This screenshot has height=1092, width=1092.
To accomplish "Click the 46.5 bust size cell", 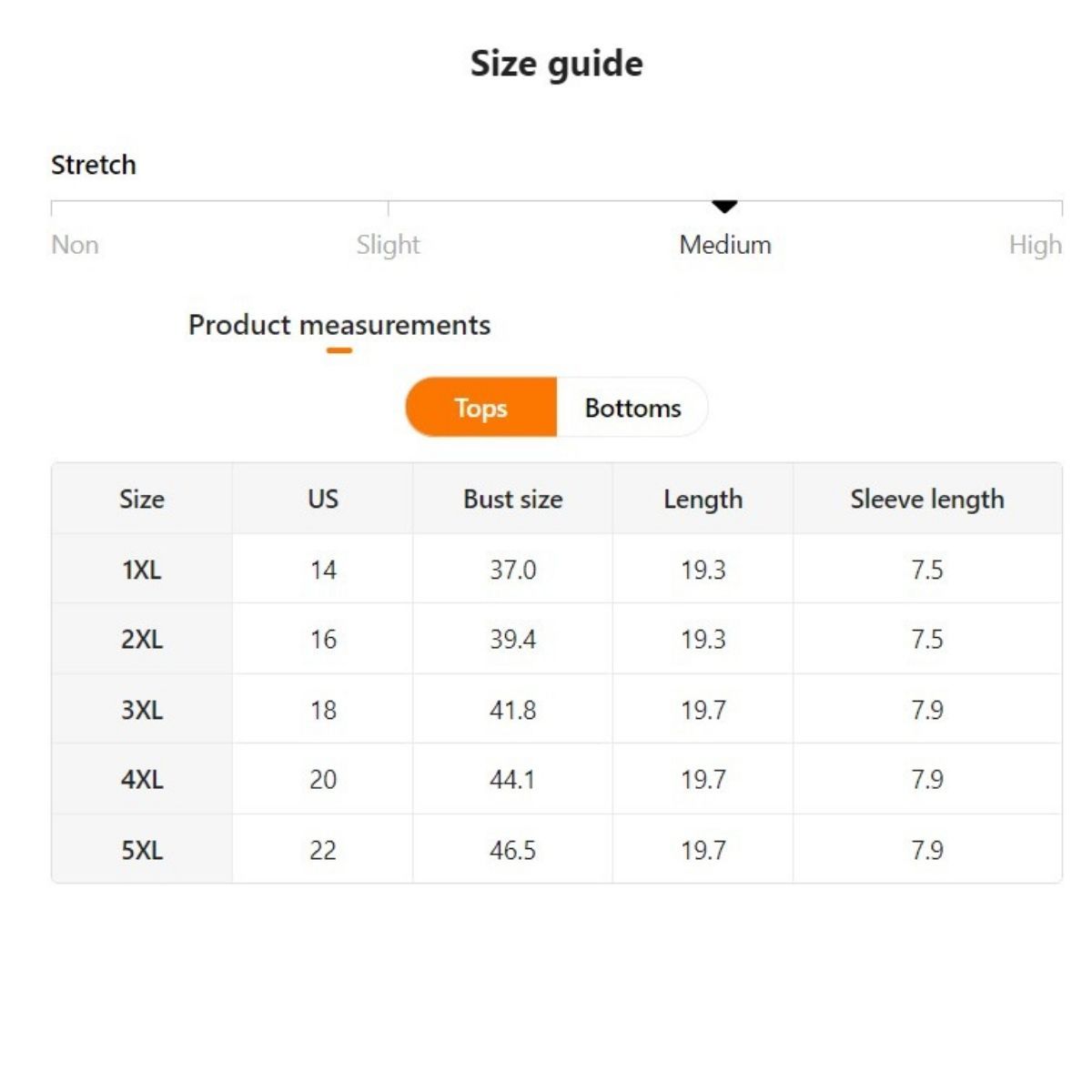I will pos(512,850).
